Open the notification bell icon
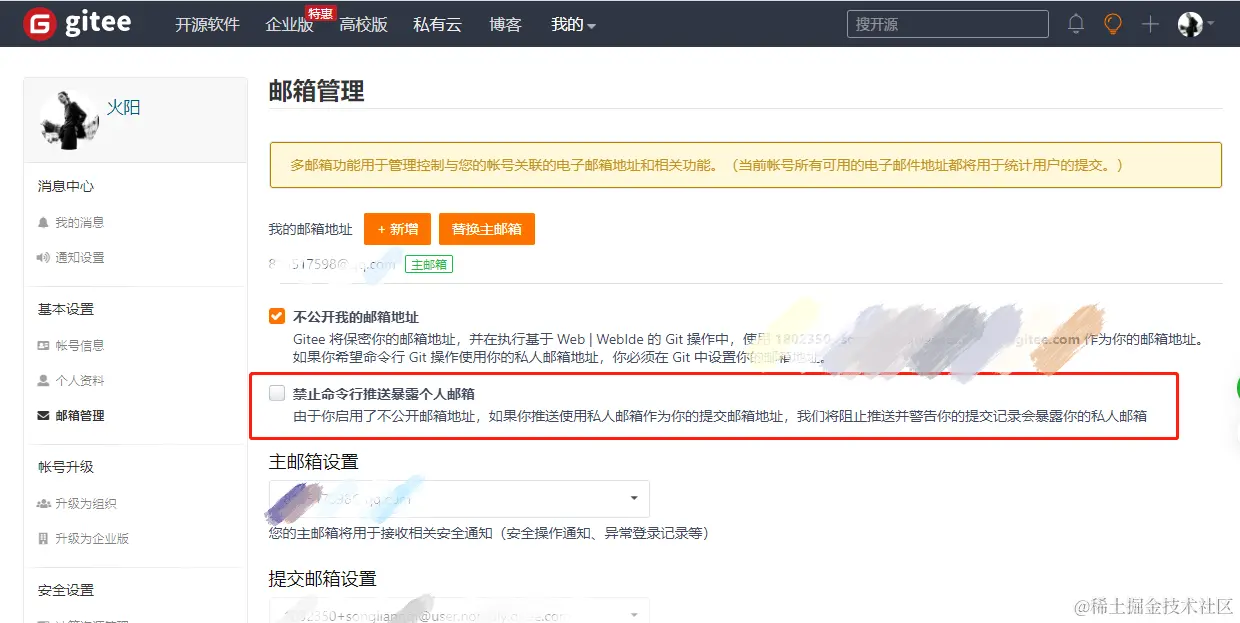1240x623 pixels. 1076,23
